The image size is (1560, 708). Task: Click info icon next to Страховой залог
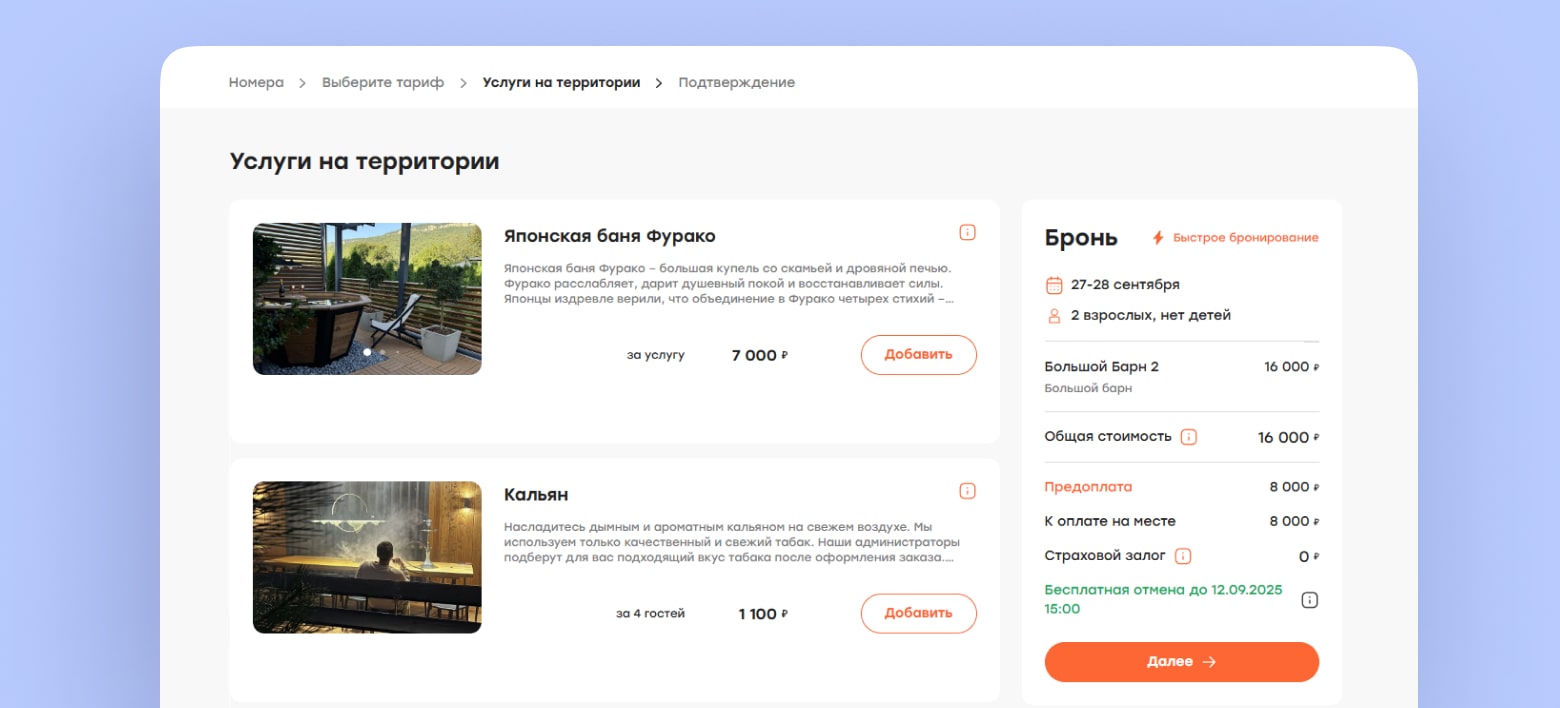[x=1183, y=556]
